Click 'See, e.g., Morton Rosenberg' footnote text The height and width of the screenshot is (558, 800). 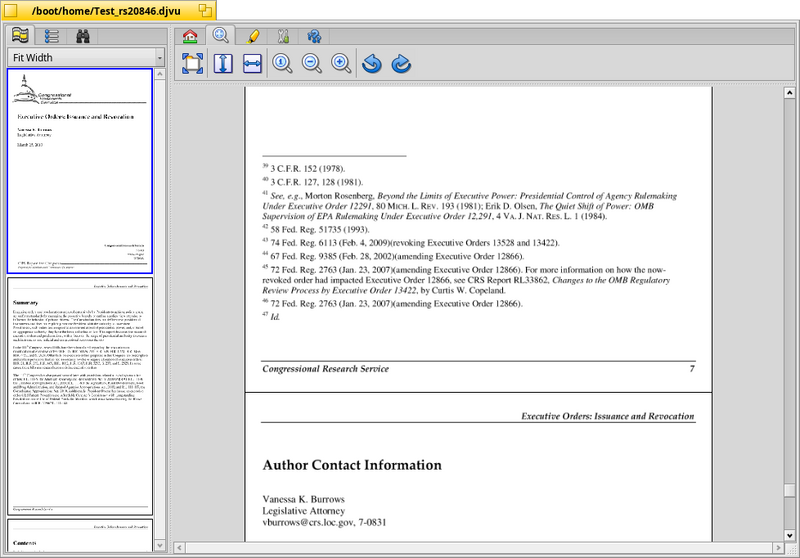click(322, 196)
